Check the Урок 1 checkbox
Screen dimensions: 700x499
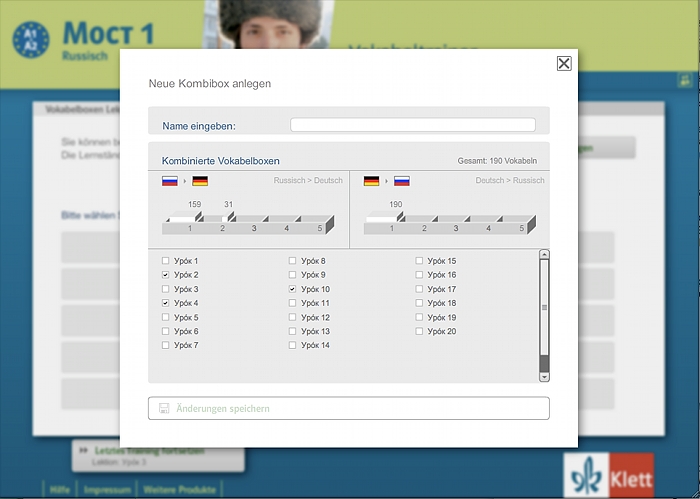click(x=165, y=260)
